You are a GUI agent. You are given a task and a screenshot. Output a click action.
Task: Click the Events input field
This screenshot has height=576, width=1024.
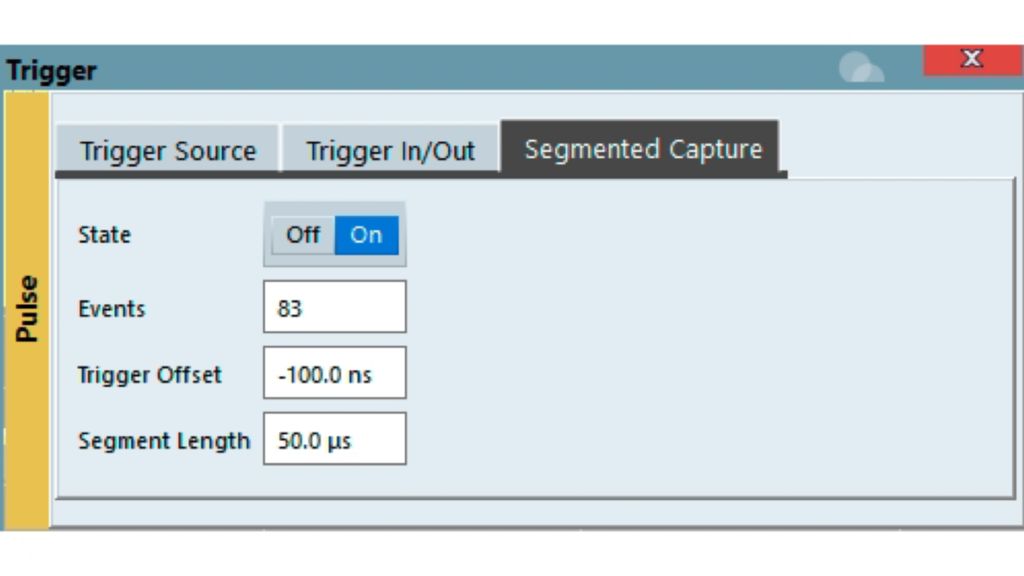(x=335, y=307)
